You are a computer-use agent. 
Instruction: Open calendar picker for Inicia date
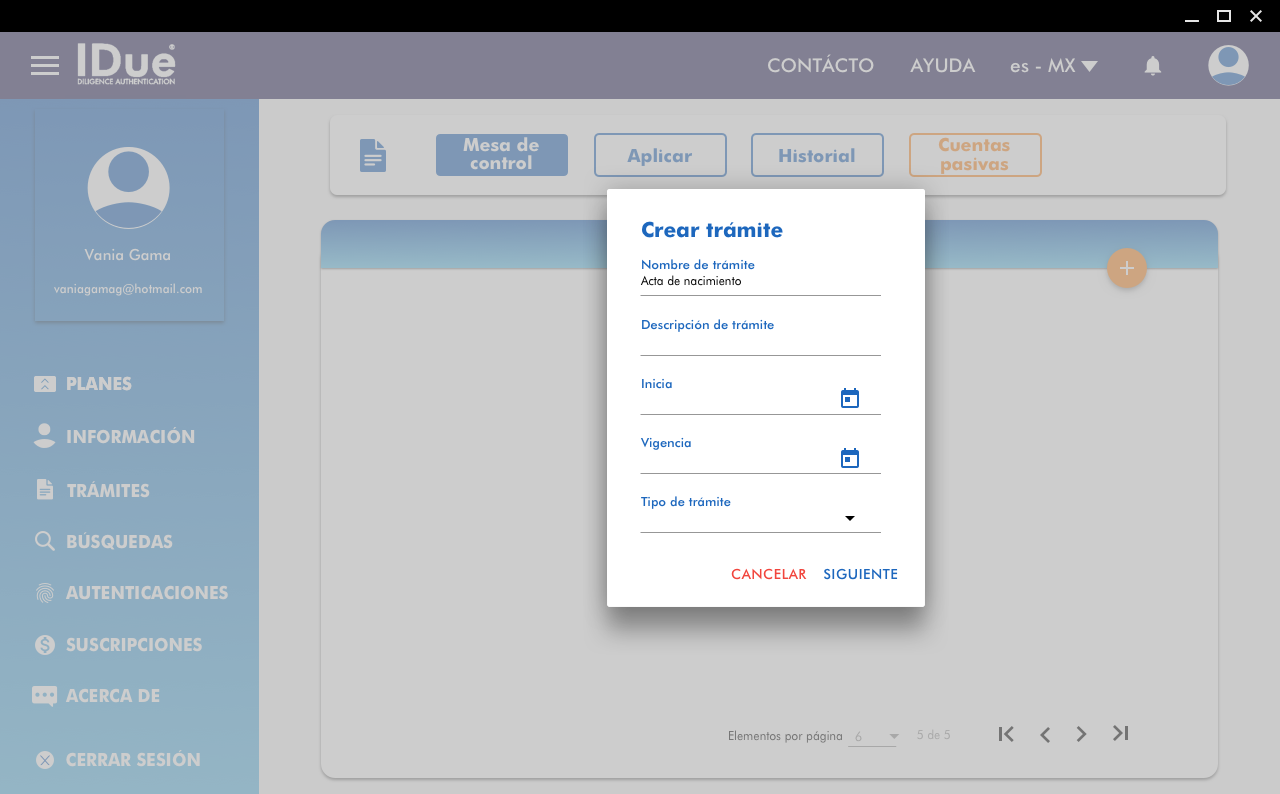point(850,399)
